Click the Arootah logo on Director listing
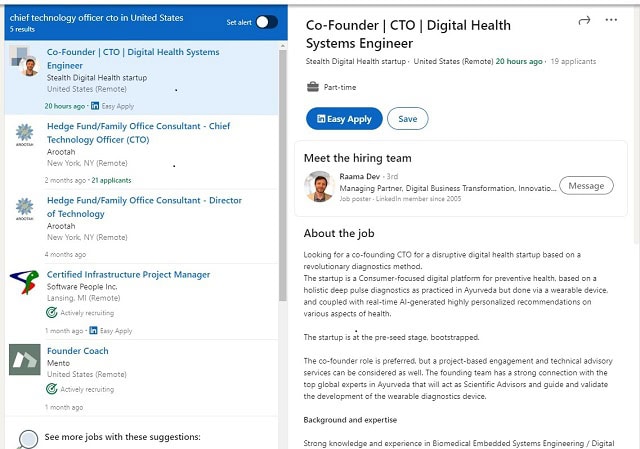 point(24,209)
